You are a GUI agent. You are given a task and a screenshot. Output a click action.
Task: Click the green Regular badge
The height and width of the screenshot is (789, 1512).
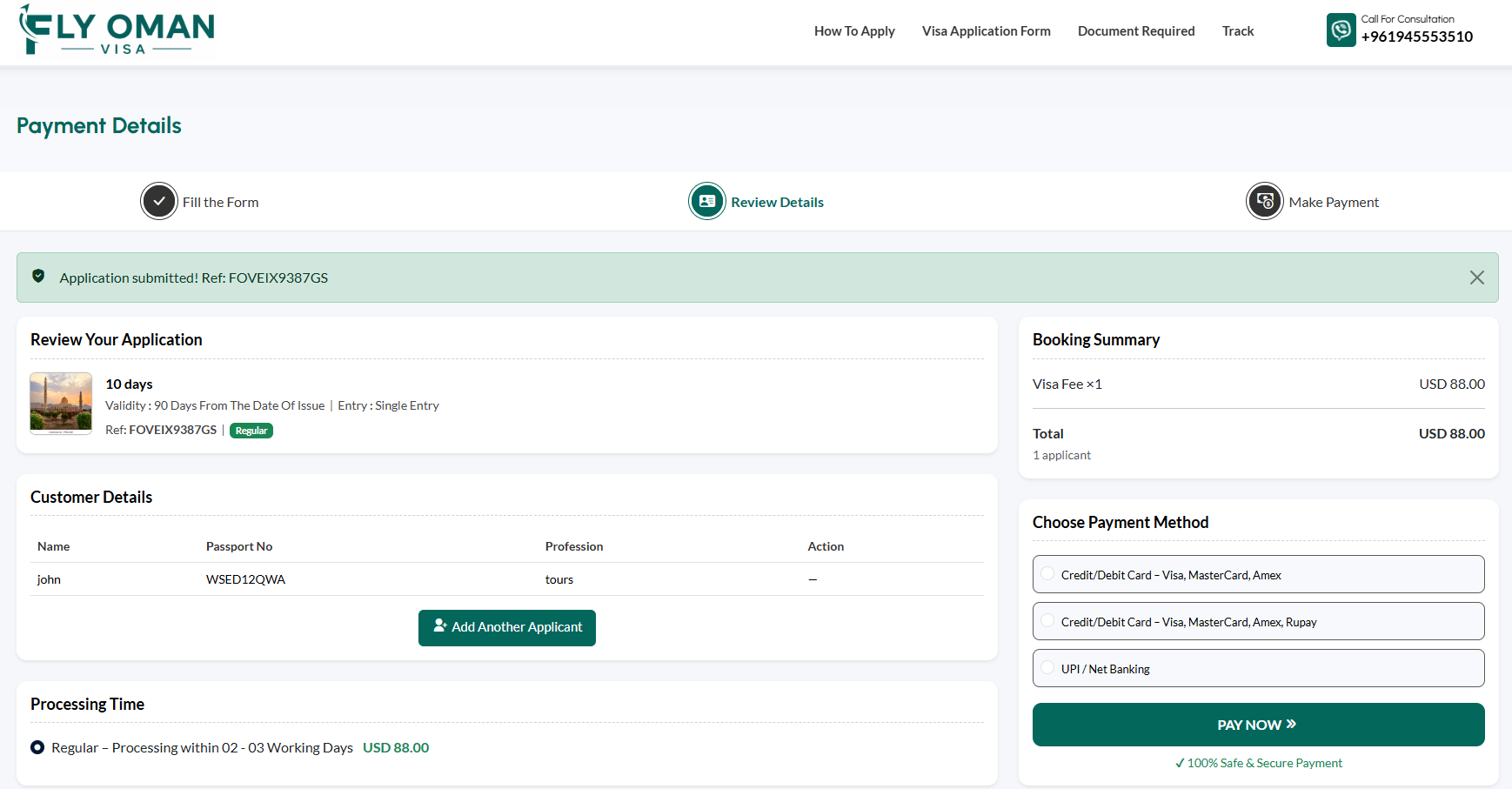pyautogui.click(x=251, y=431)
